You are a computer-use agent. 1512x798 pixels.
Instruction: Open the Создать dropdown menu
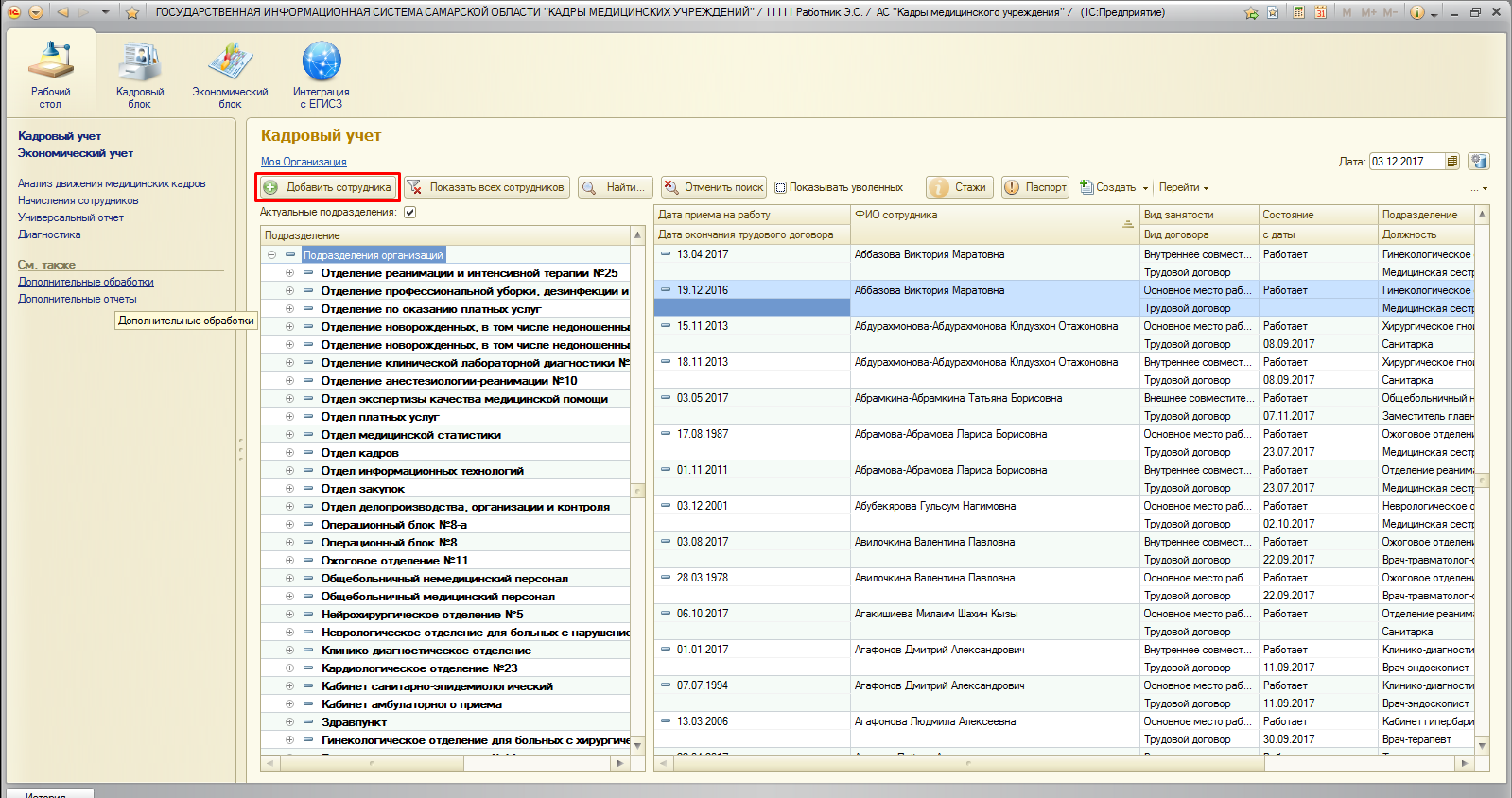click(1115, 187)
